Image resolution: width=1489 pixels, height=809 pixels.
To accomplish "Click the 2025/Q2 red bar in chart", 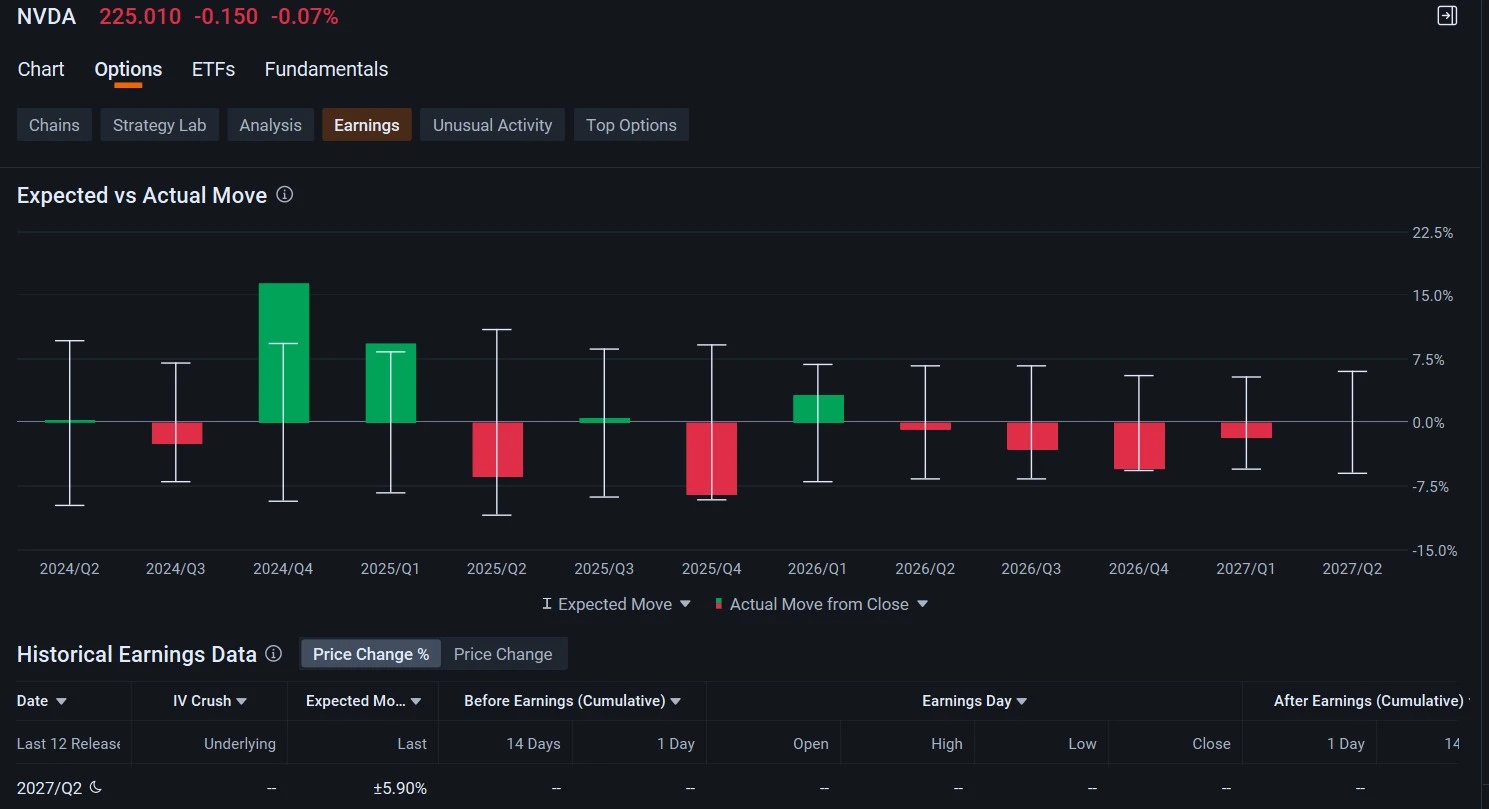I will point(497,449).
